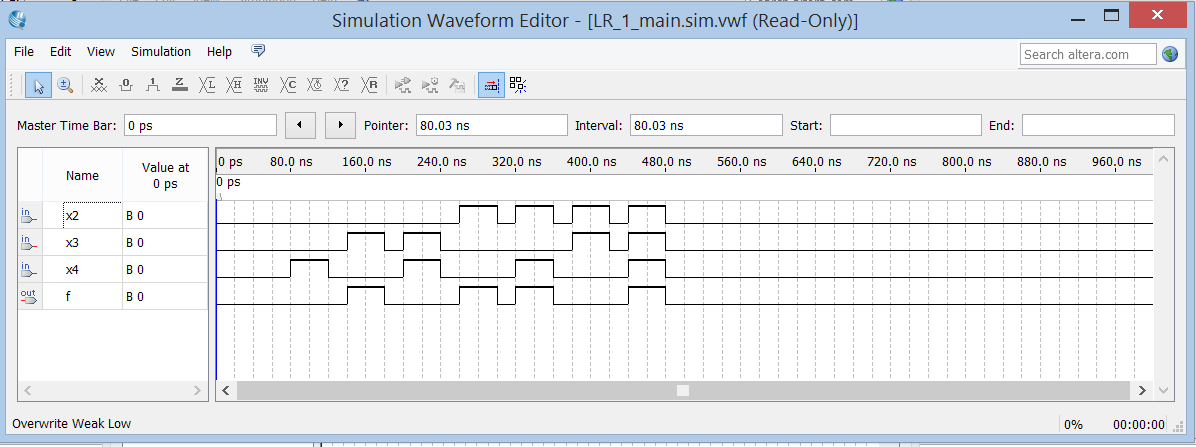The height and width of the screenshot is (447, 1196).
Task: Click the Name column header
Action: 82,175
